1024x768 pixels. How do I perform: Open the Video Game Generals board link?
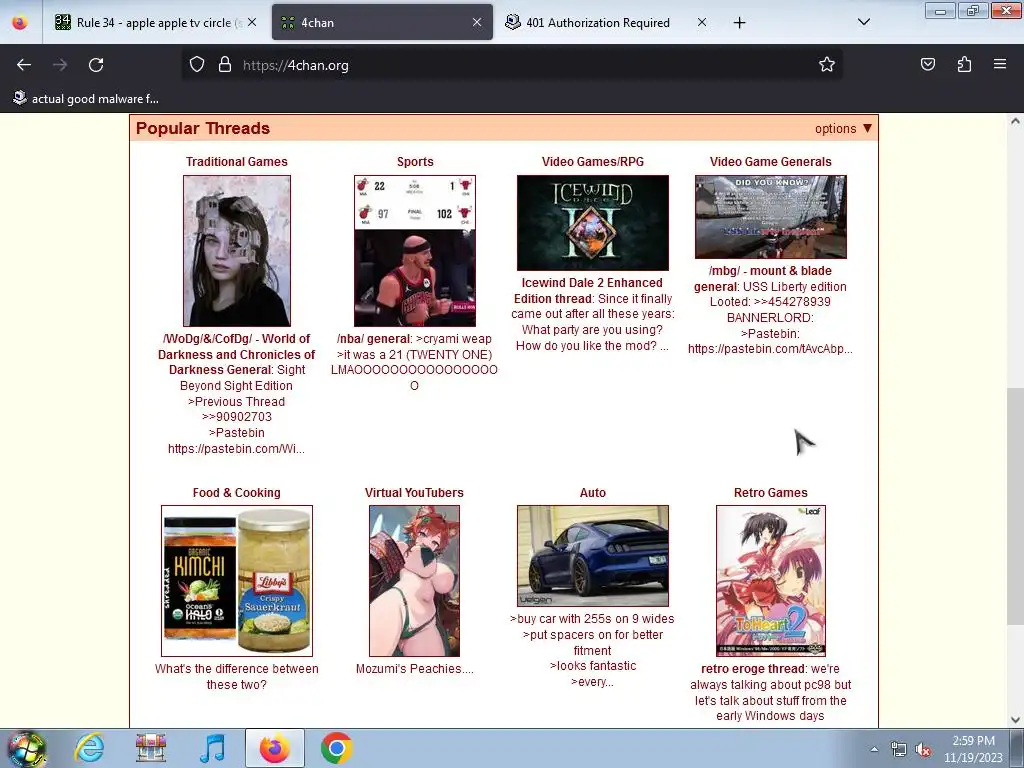[x=771, y=162]
